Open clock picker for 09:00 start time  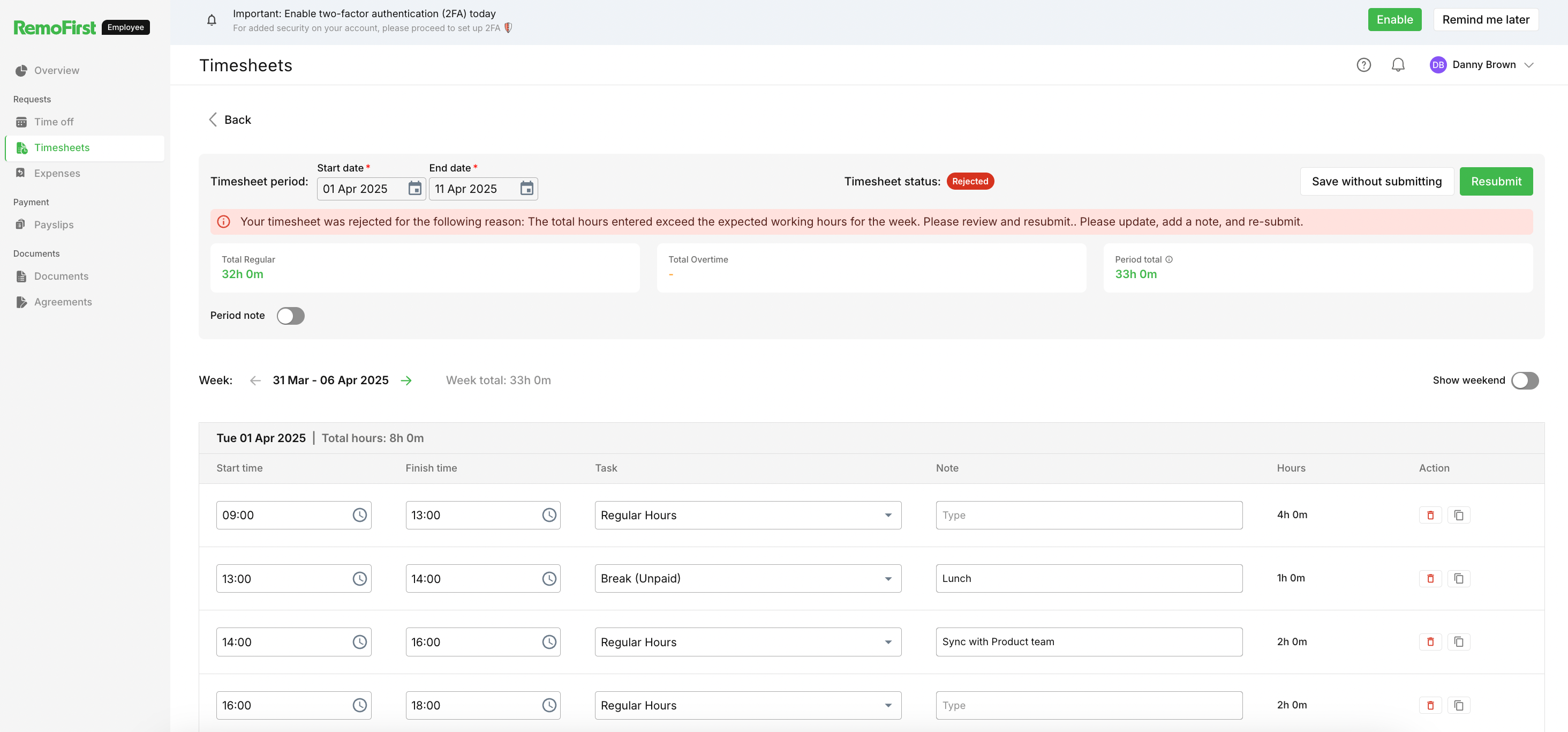[x=360, y=515]
